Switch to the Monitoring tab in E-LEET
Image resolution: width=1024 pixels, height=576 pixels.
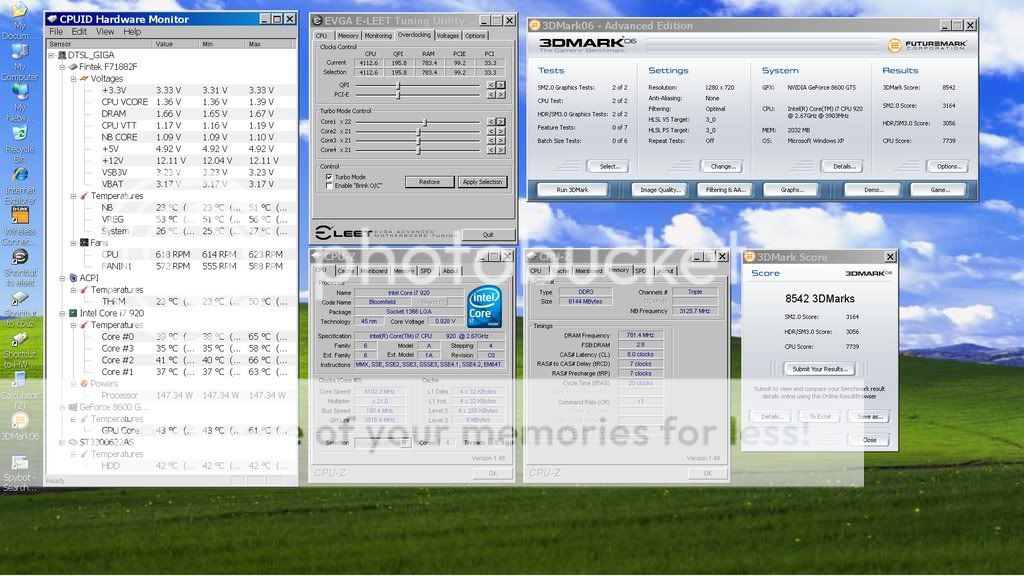click(378, 36)
